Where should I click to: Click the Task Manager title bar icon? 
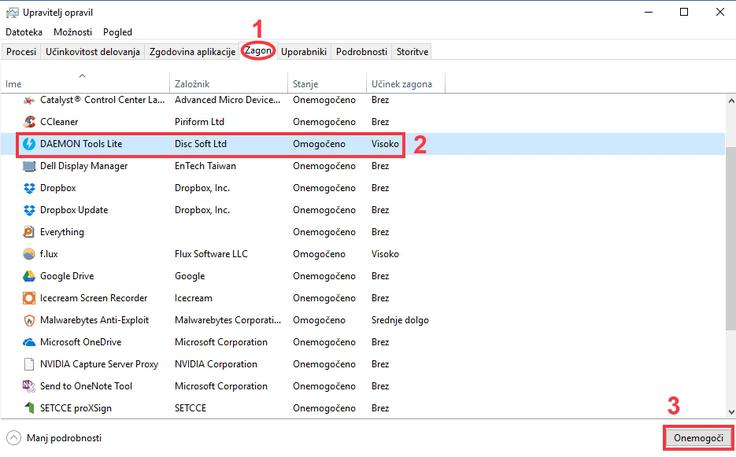tap(12, 13)
